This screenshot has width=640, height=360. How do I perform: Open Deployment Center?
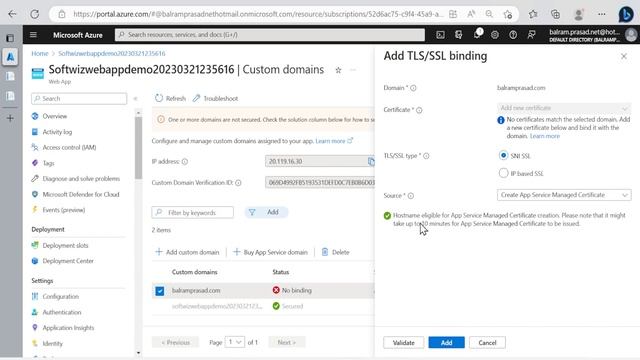click(68, 261)
